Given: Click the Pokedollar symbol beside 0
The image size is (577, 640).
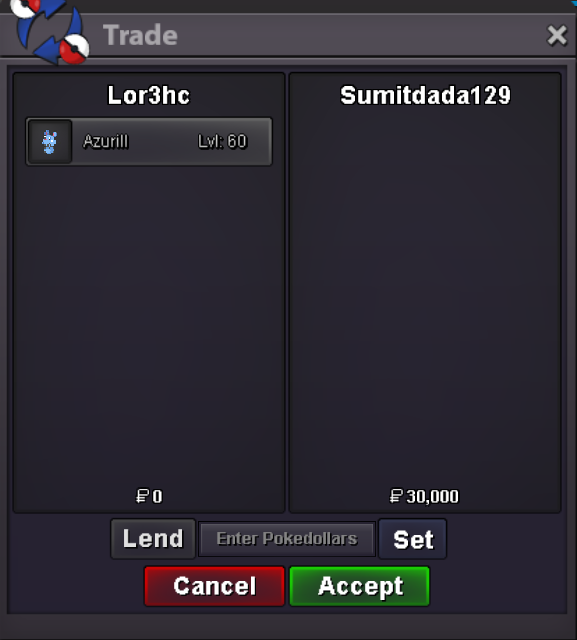Looking at the screenshot, I should 142,496.
